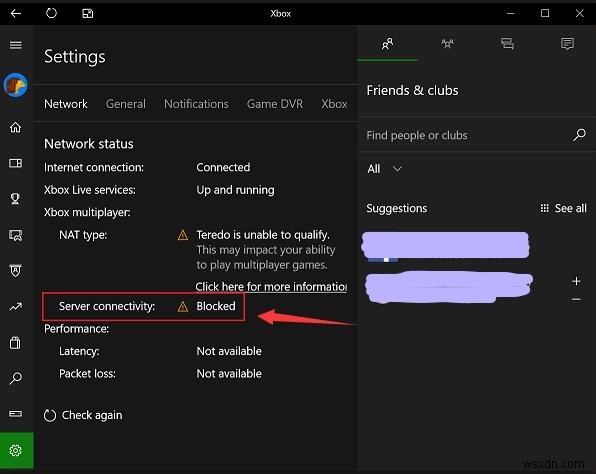Open the Connection console icon in sidebar

point(16,414)
